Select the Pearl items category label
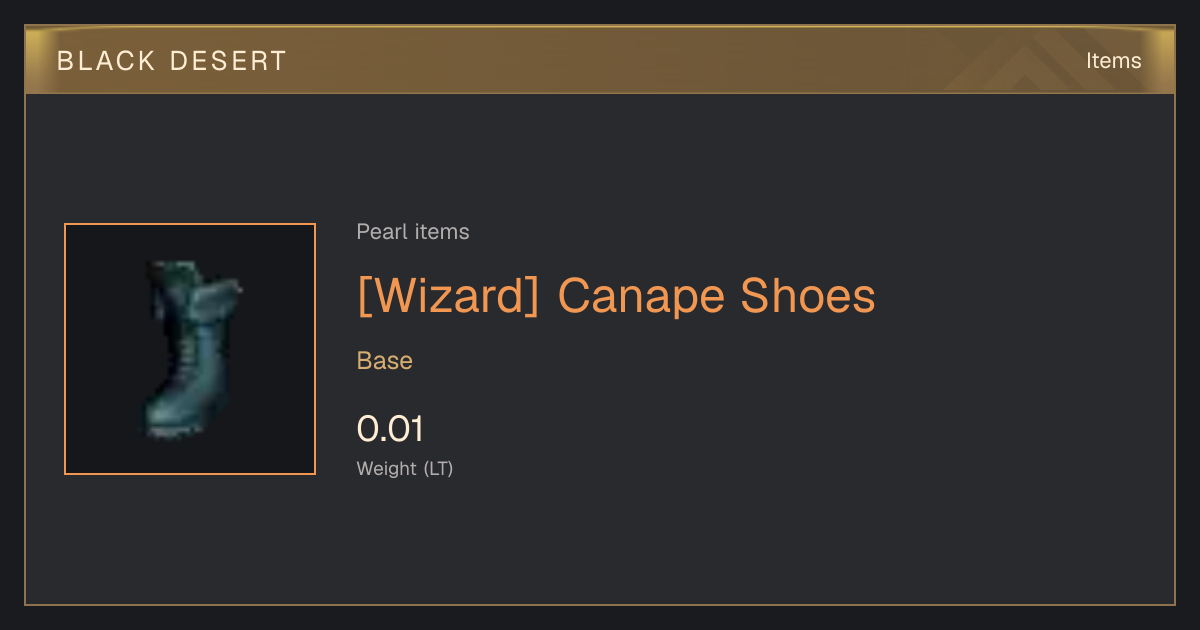The height and width of the screenshot is (630, 1200). tap(413, 232)
